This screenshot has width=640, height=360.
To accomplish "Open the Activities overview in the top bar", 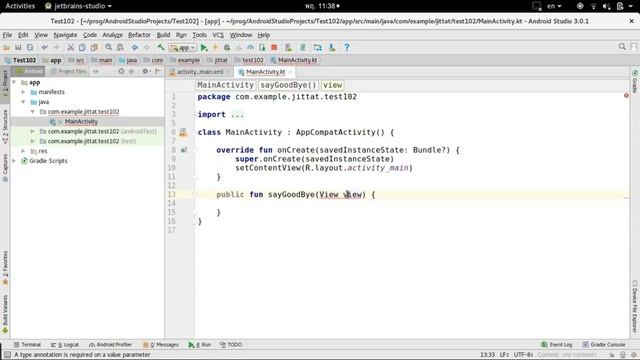I will tap(20, 6).
